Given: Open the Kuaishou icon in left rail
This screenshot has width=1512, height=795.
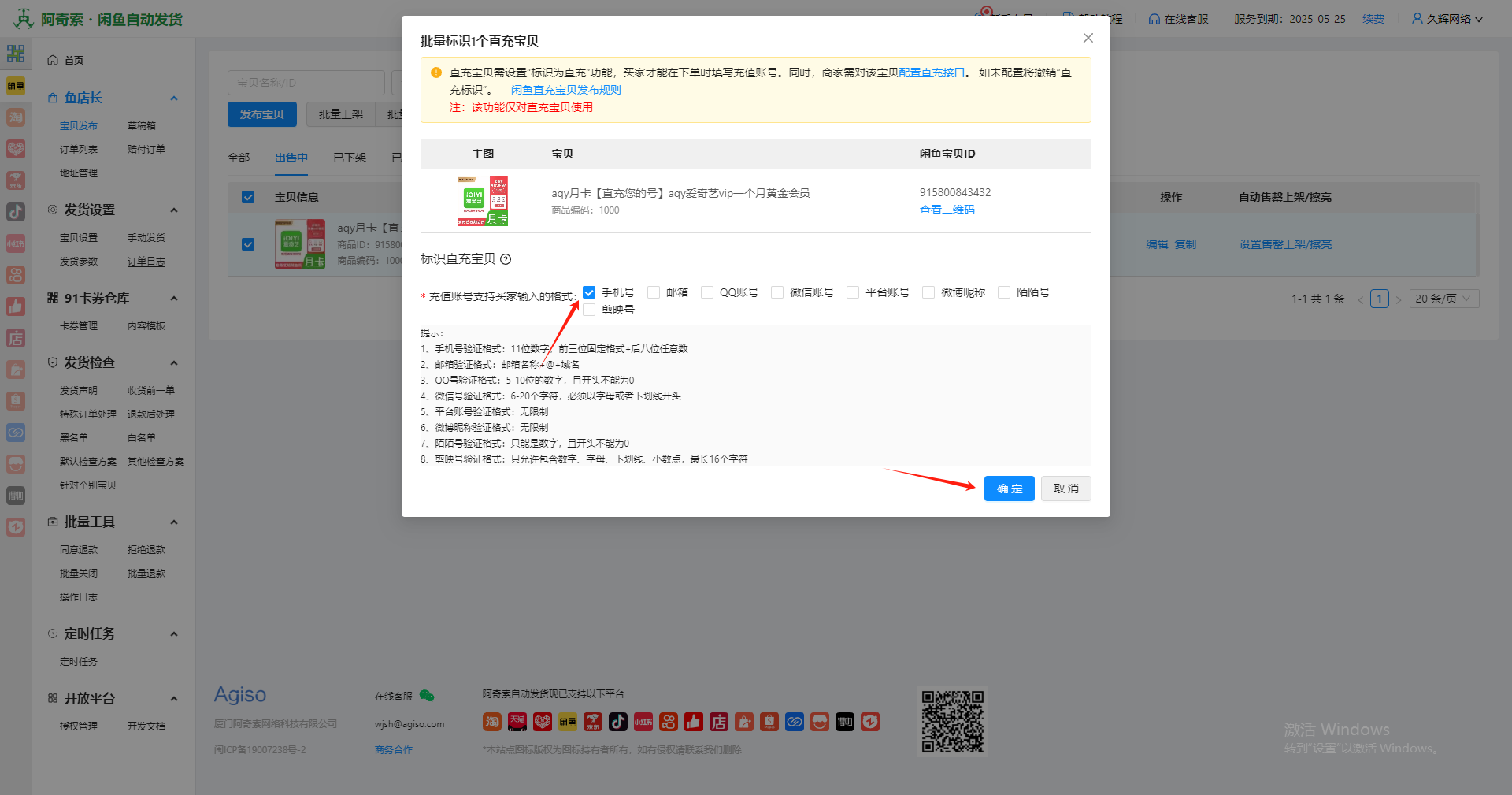Looking at the screenshot, I should click(16, 275).
